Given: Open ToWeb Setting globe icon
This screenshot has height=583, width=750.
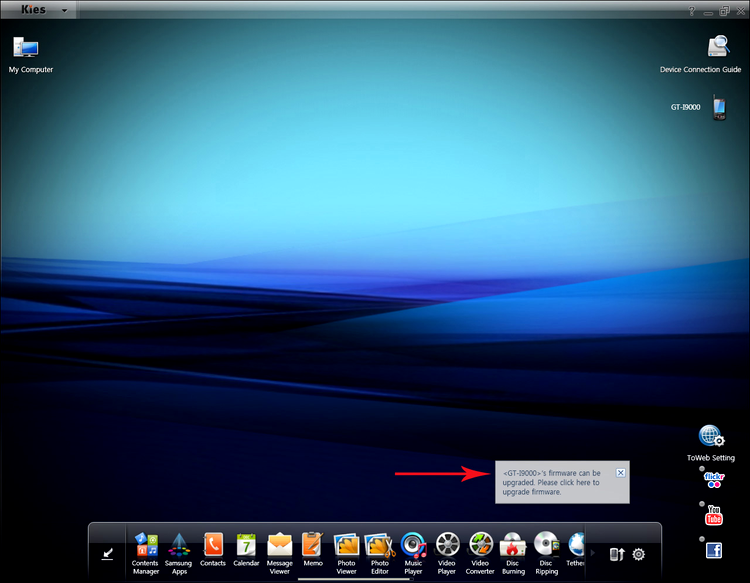Looking at the screenshot, I should 711,436.
